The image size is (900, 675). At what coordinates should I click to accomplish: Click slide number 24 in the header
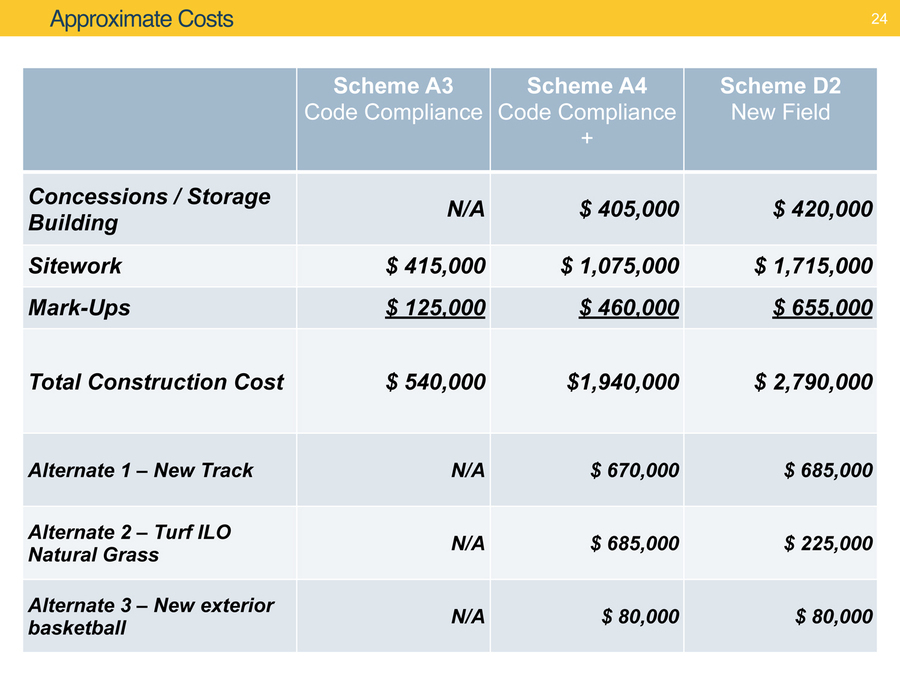click(x=879, y=19)
